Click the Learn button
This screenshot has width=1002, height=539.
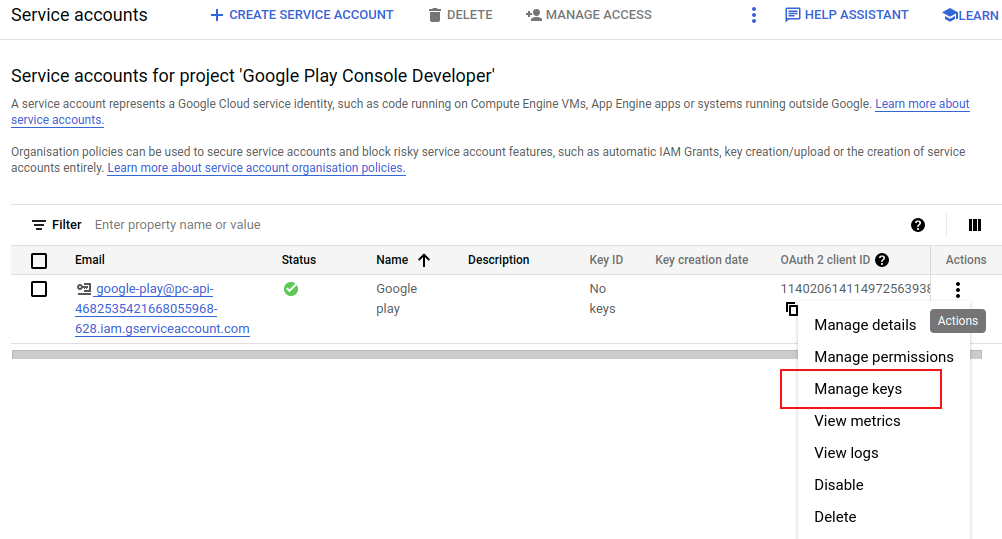(x=971, y=15)
